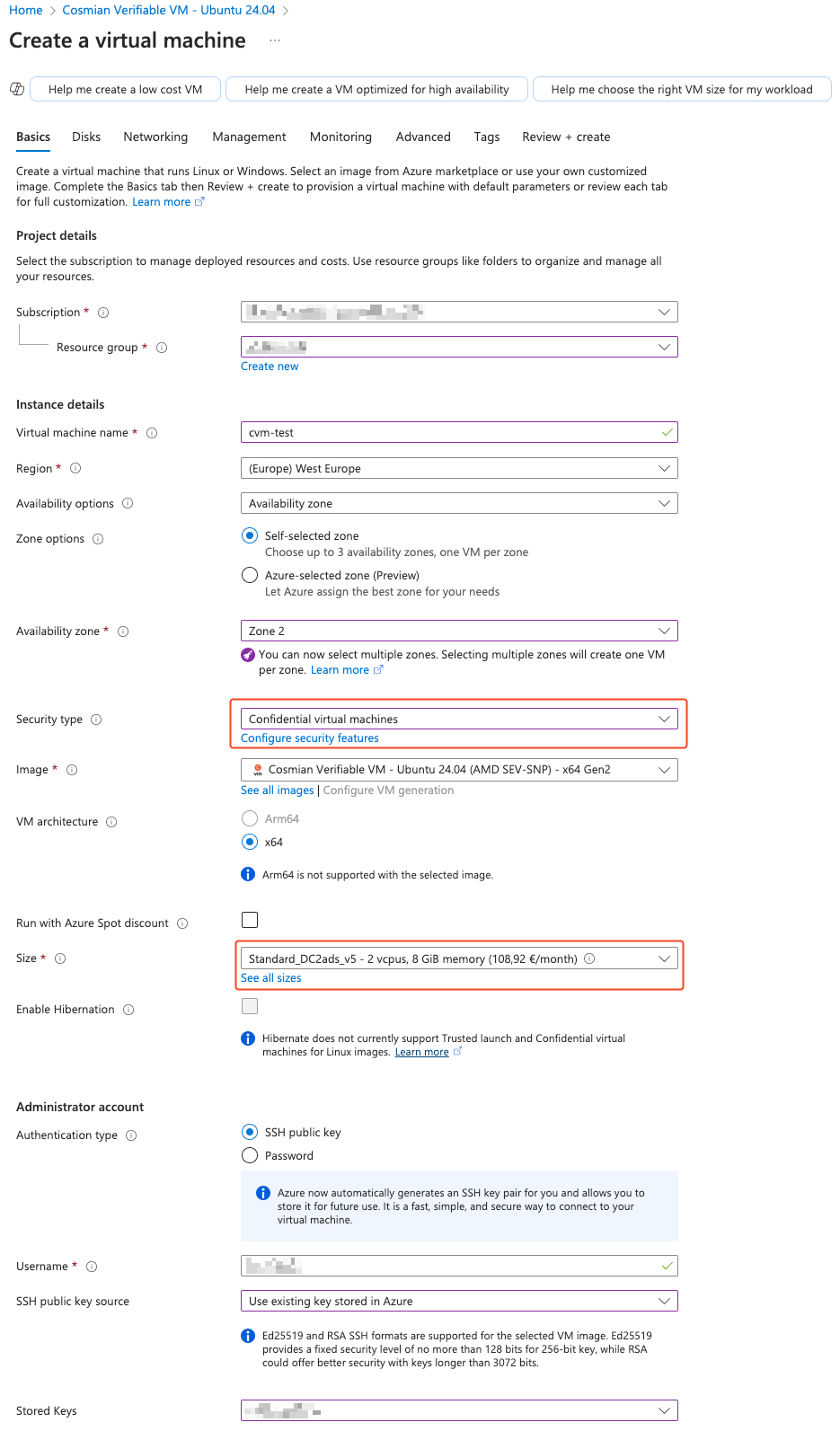The height and width of the screenshot is (1431, 840).
Task: Click the info icon next to Enable Hibernation
Action: tap(128, 1010)
